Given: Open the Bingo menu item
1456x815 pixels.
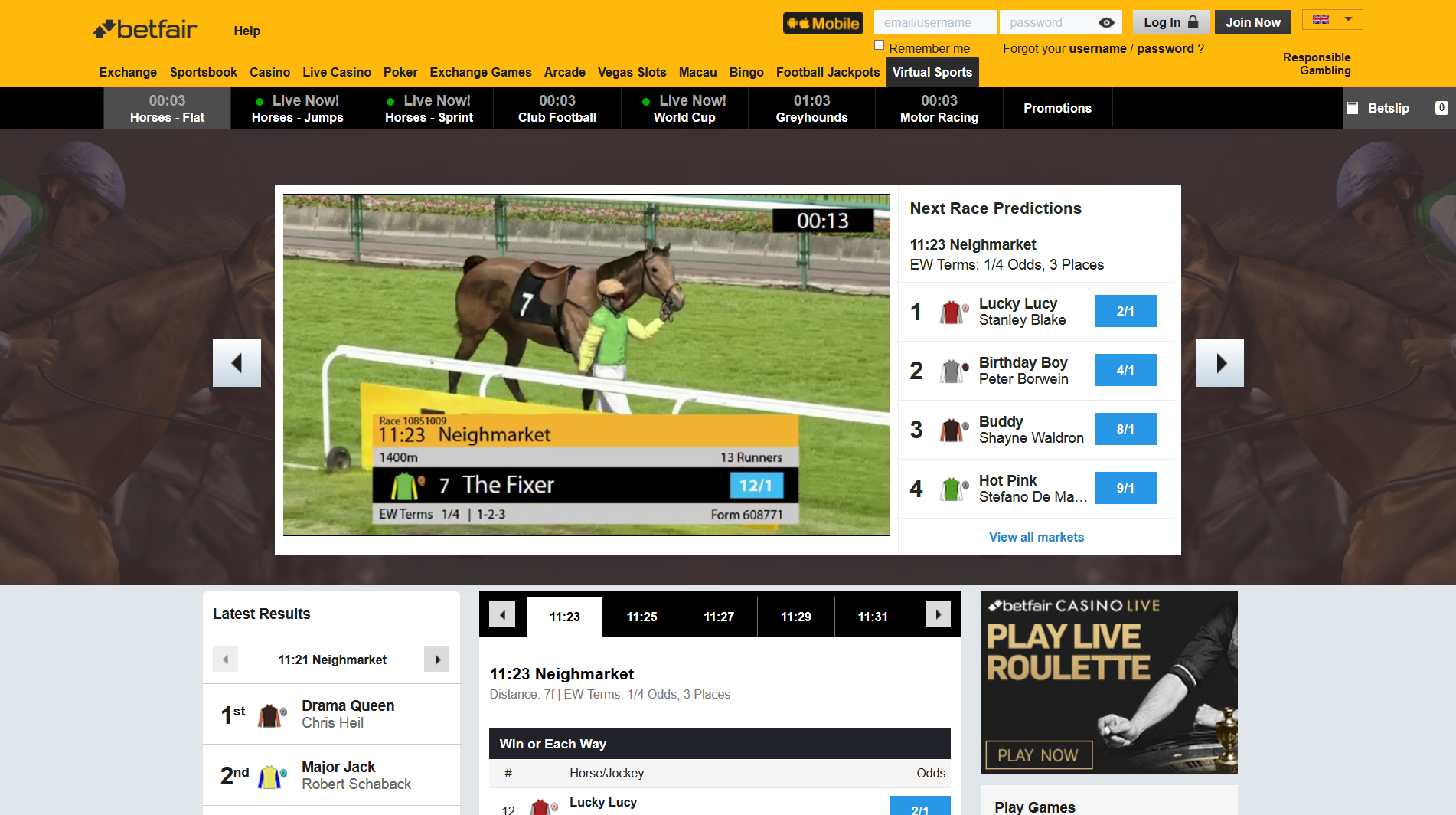Looking at the screenshot, I should point(746,73).
